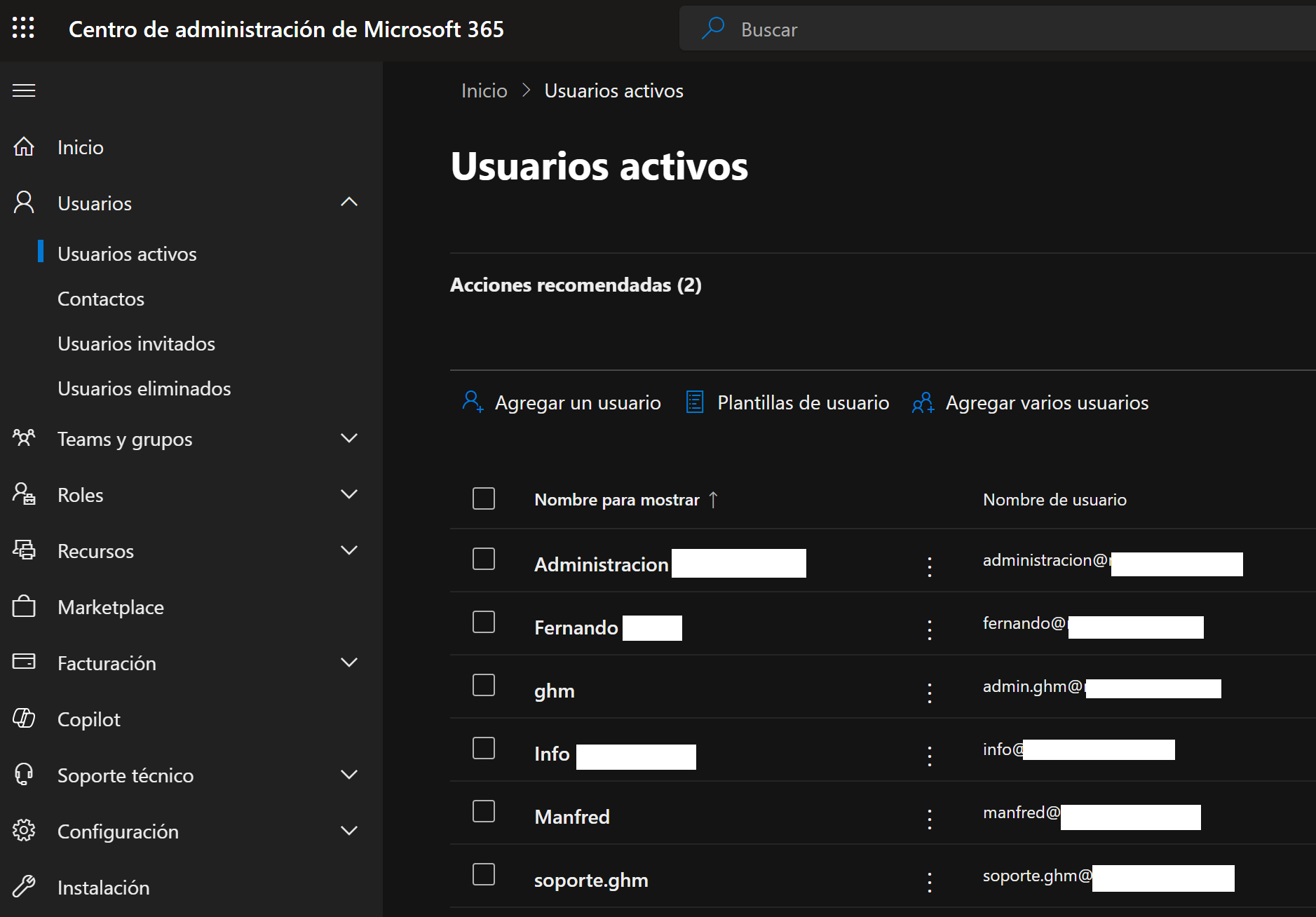Open Copilot from the sidebar icon
This screenshot has height=917, width=1316.
pyautogui.click(x=24, y=719)
